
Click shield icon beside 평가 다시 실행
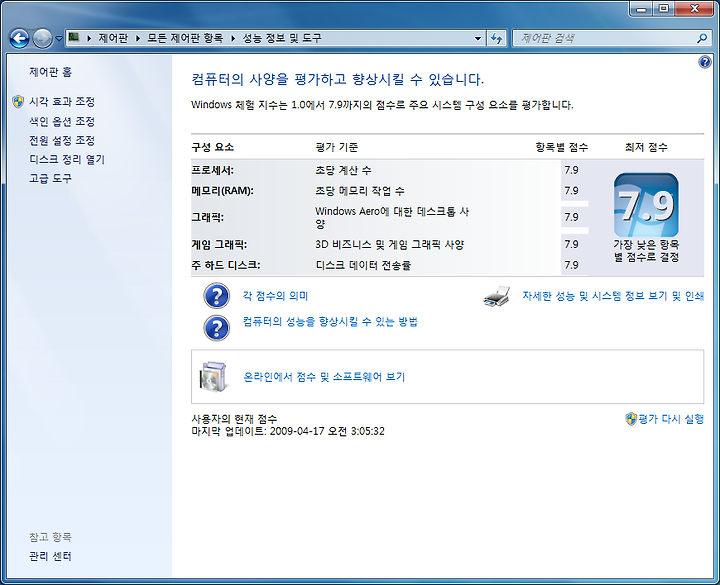(x=631, y=419)
